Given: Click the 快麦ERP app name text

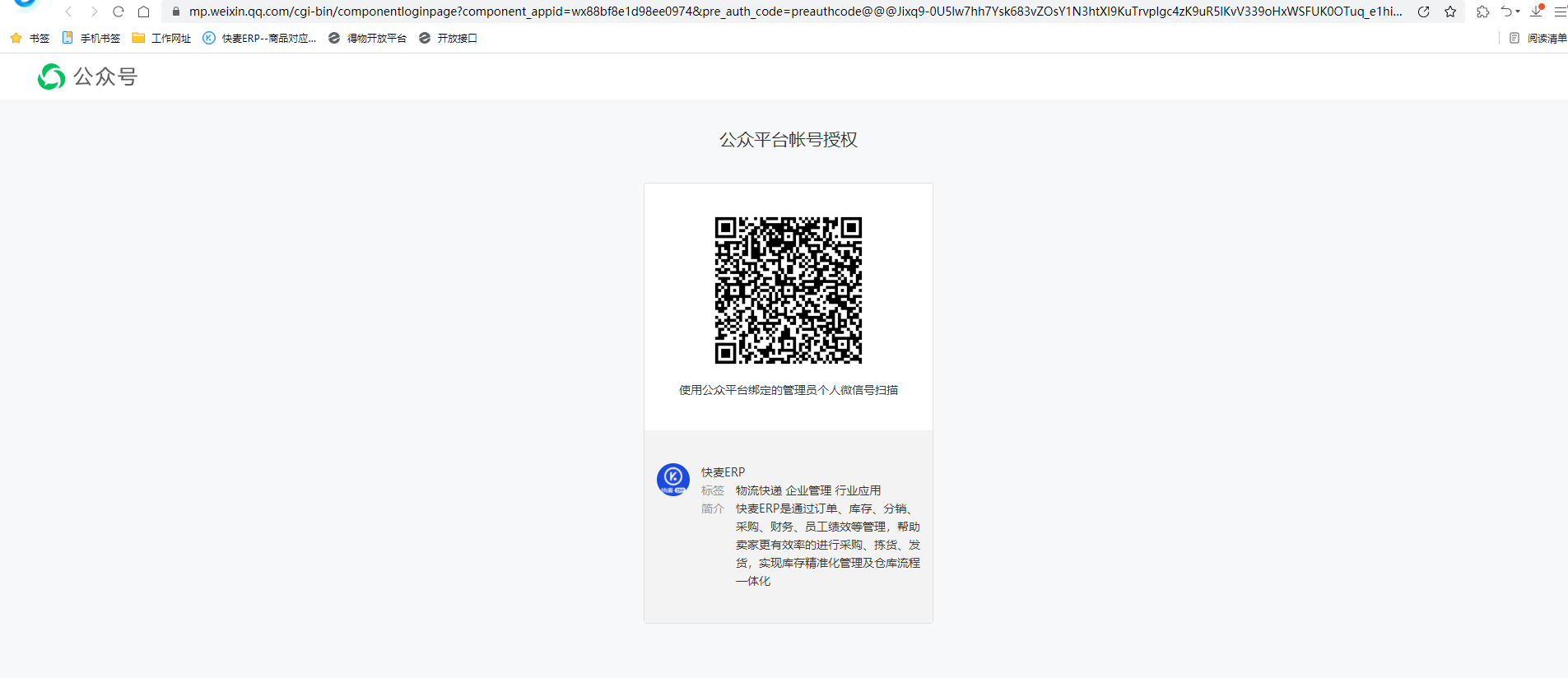Looking at the screenshot, I should pyautogui.click(x=723, y=472).
